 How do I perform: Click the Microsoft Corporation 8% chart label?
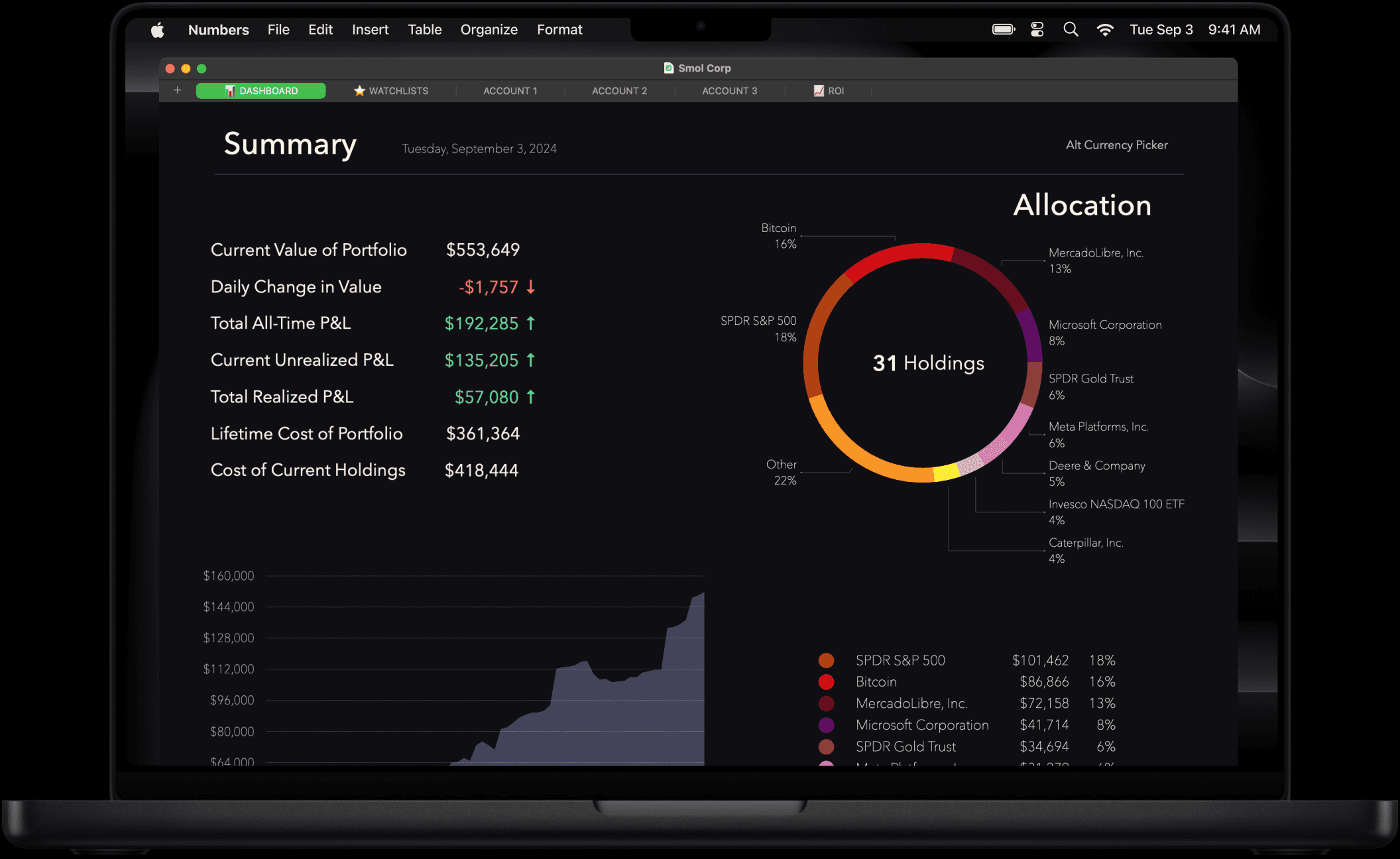tap(1105, 333)
